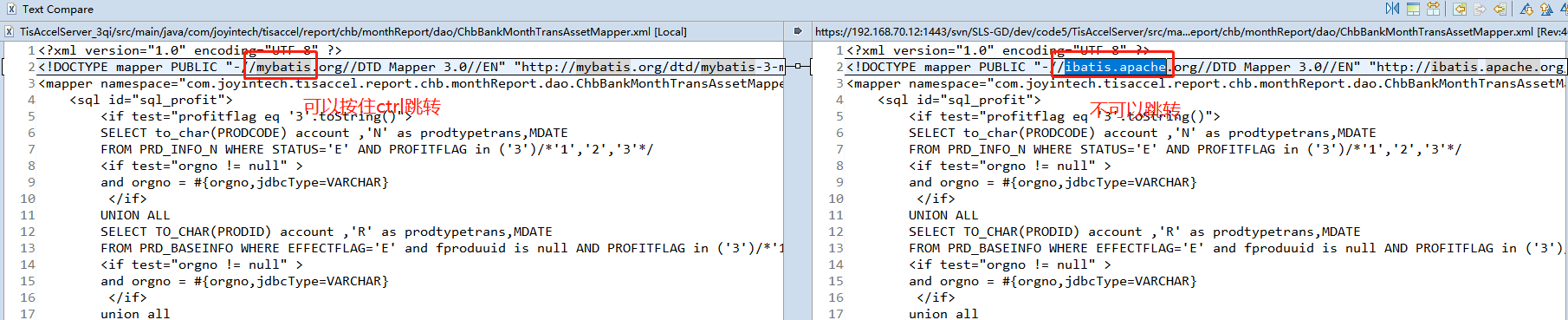Click mapper namespace line 3 in left pane

tap(411, 83)
